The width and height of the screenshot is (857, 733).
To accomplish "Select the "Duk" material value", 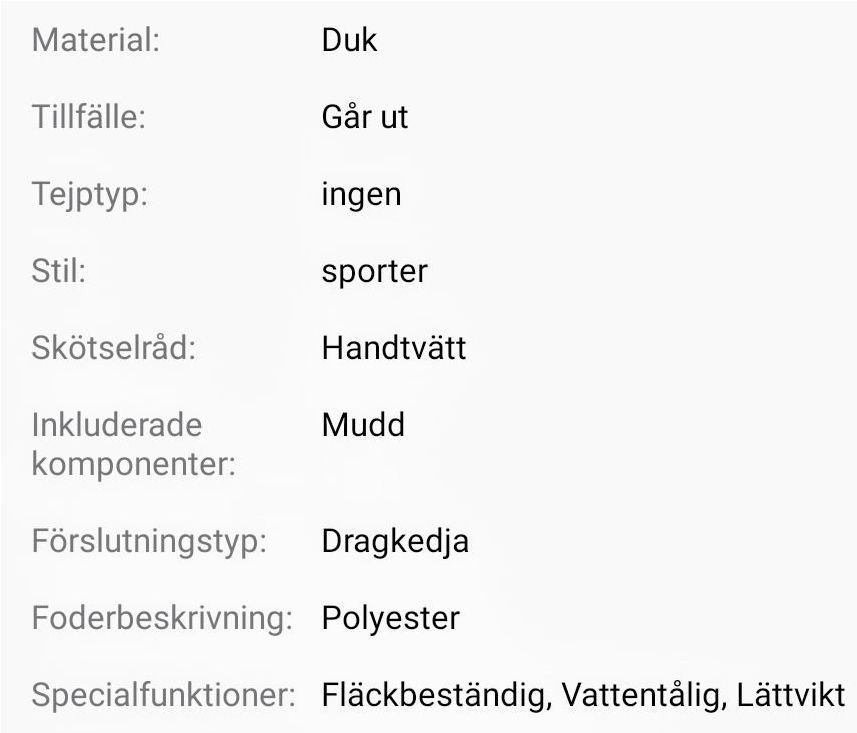I will click(x=349, y=41).
